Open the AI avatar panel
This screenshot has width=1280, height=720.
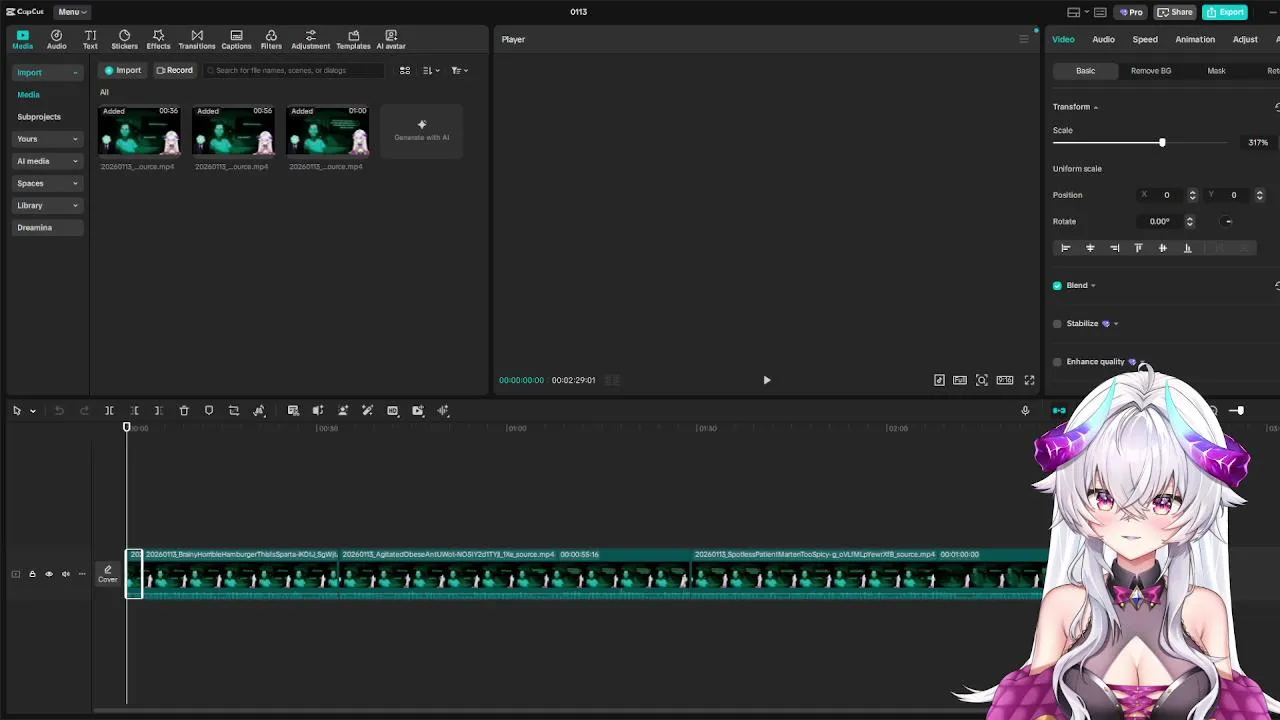click(x=391, y=39)
